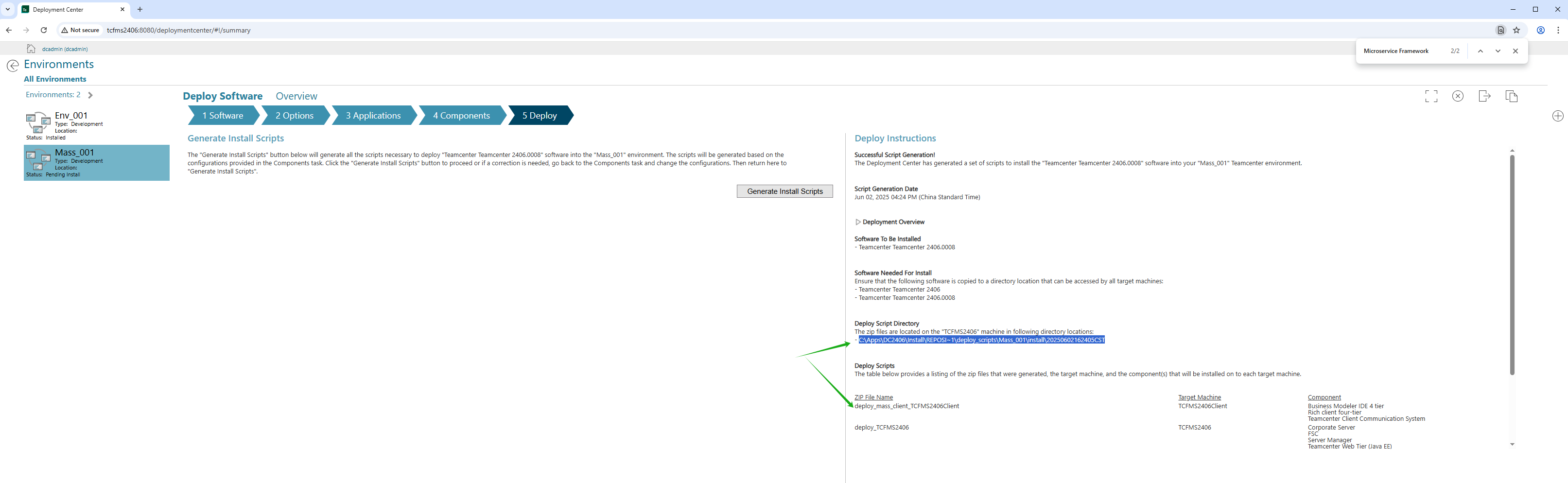Click the Server Manager component text

tap(1330, 440)
